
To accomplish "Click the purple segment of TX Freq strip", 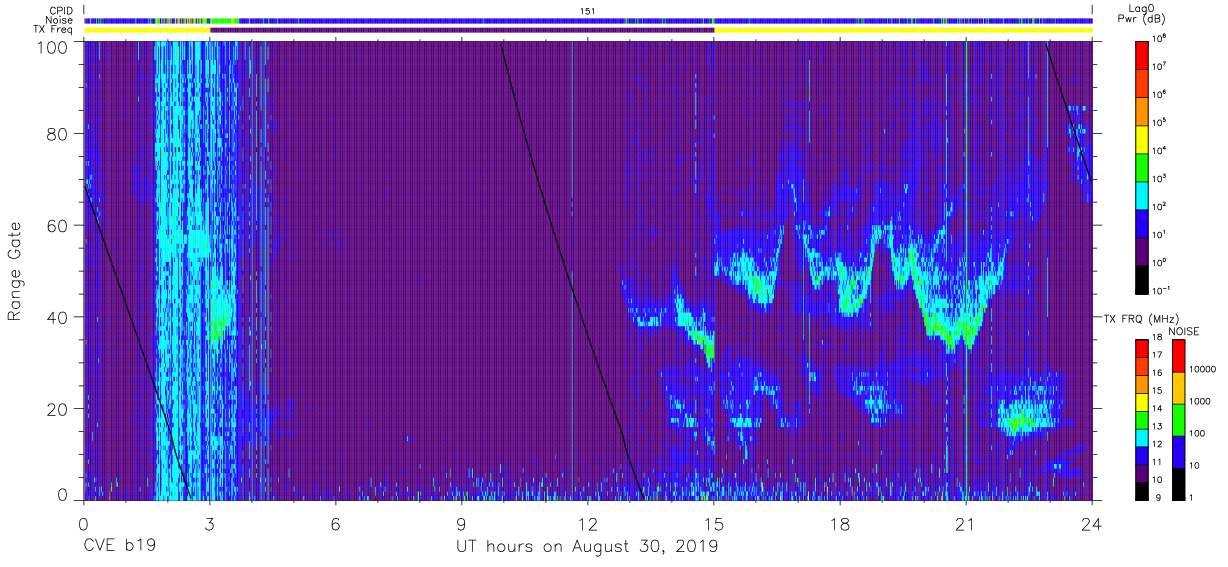I will (x=462, y=30).
